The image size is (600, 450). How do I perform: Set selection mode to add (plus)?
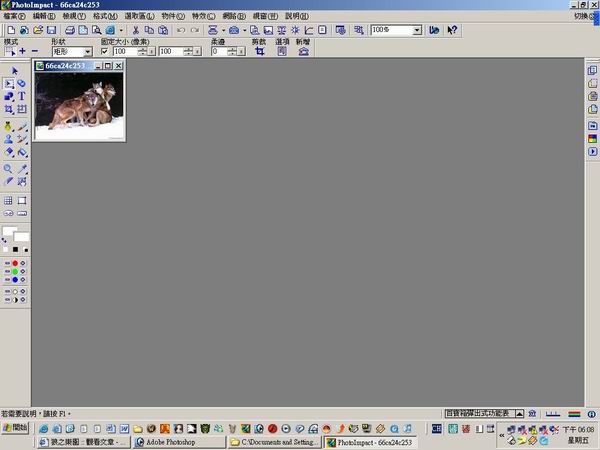coord(22,51)
